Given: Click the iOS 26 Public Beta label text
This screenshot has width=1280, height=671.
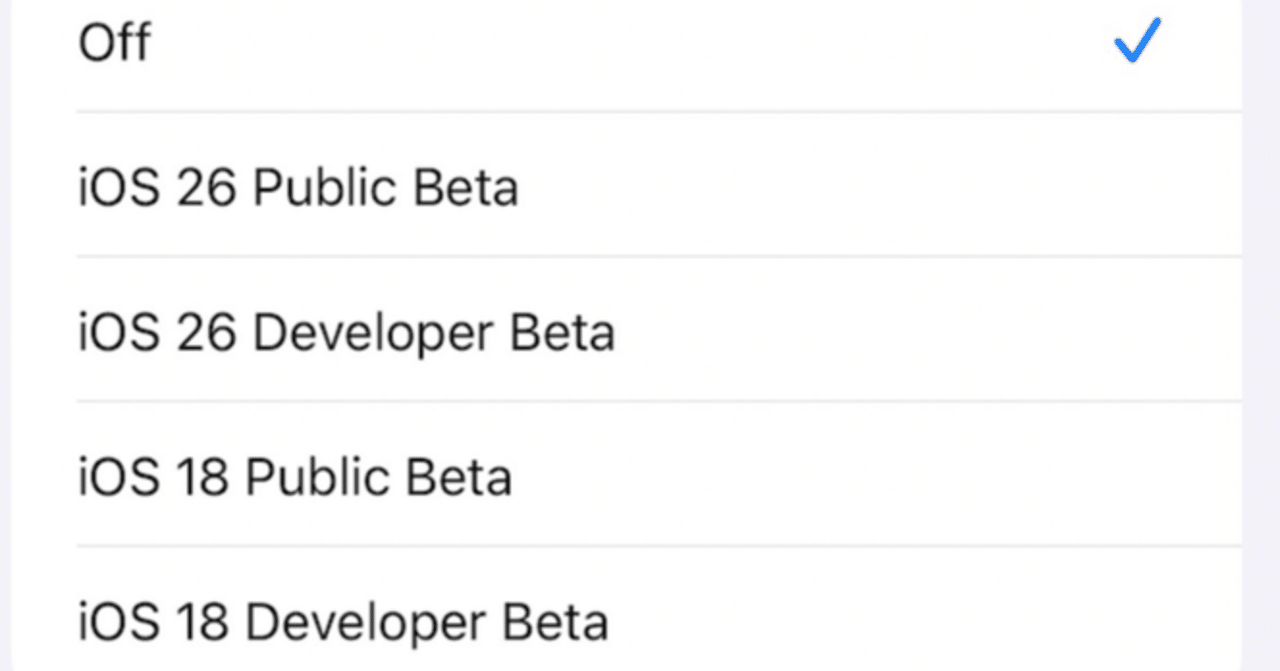Looking at the screenshot, I should coord(297,186).
